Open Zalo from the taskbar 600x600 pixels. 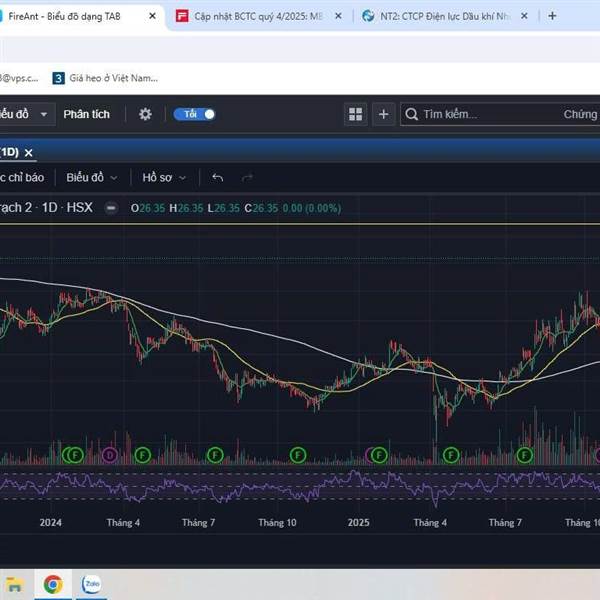91,583
